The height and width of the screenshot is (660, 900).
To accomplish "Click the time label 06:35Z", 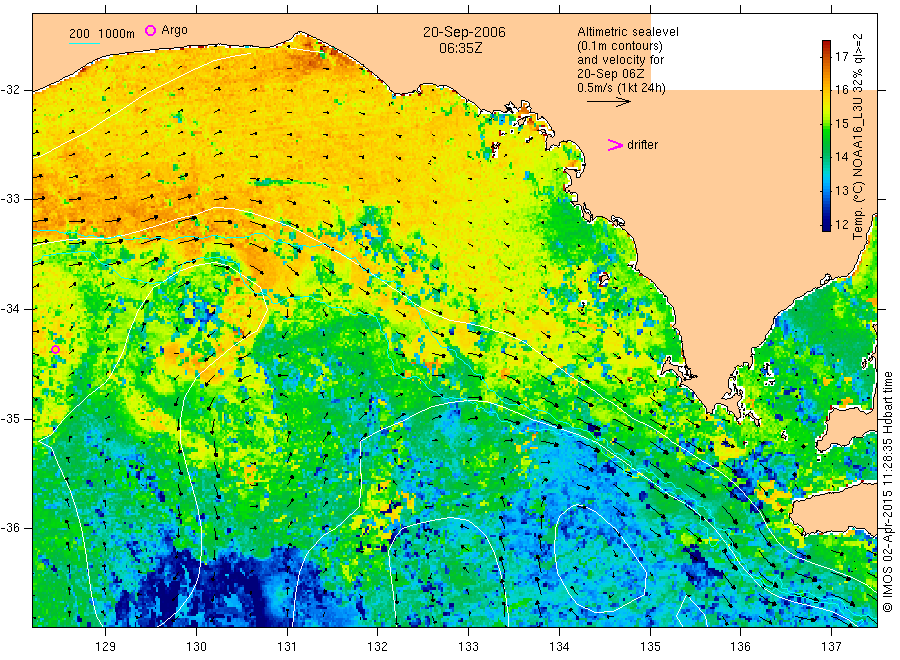I will point(460,48).
